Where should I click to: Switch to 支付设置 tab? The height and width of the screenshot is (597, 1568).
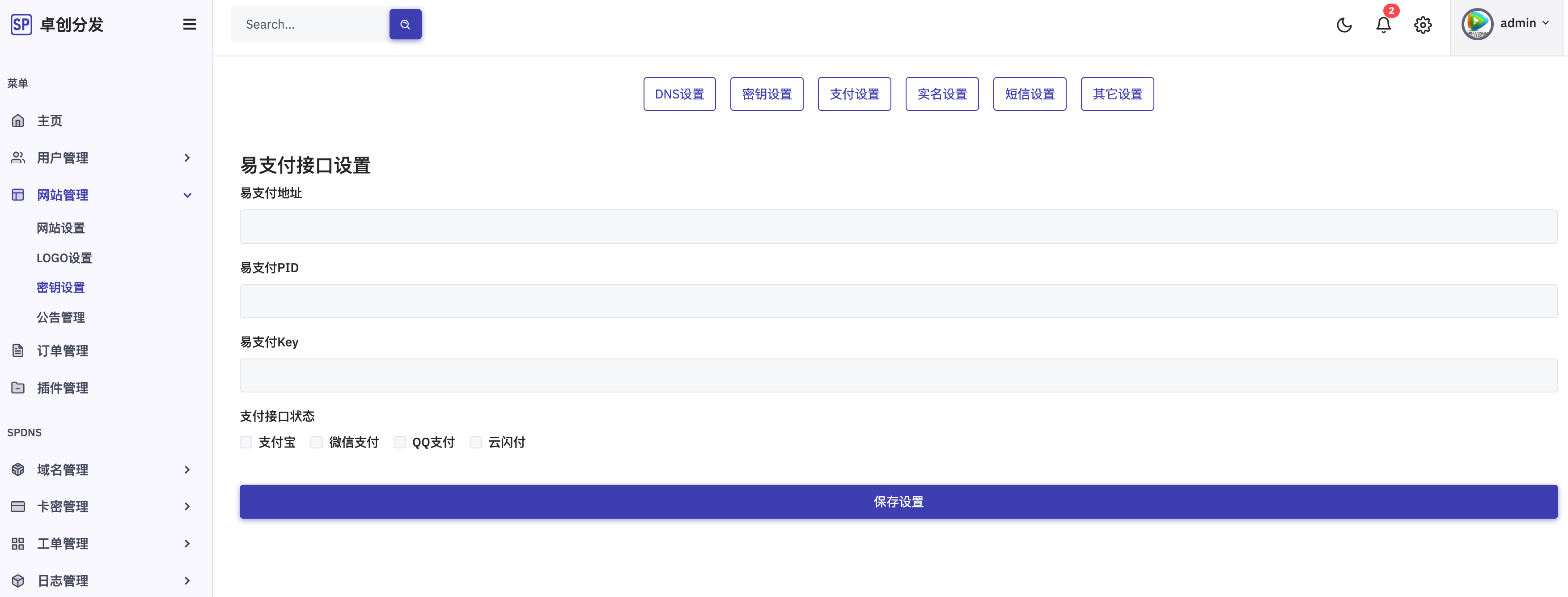point(855,94)
